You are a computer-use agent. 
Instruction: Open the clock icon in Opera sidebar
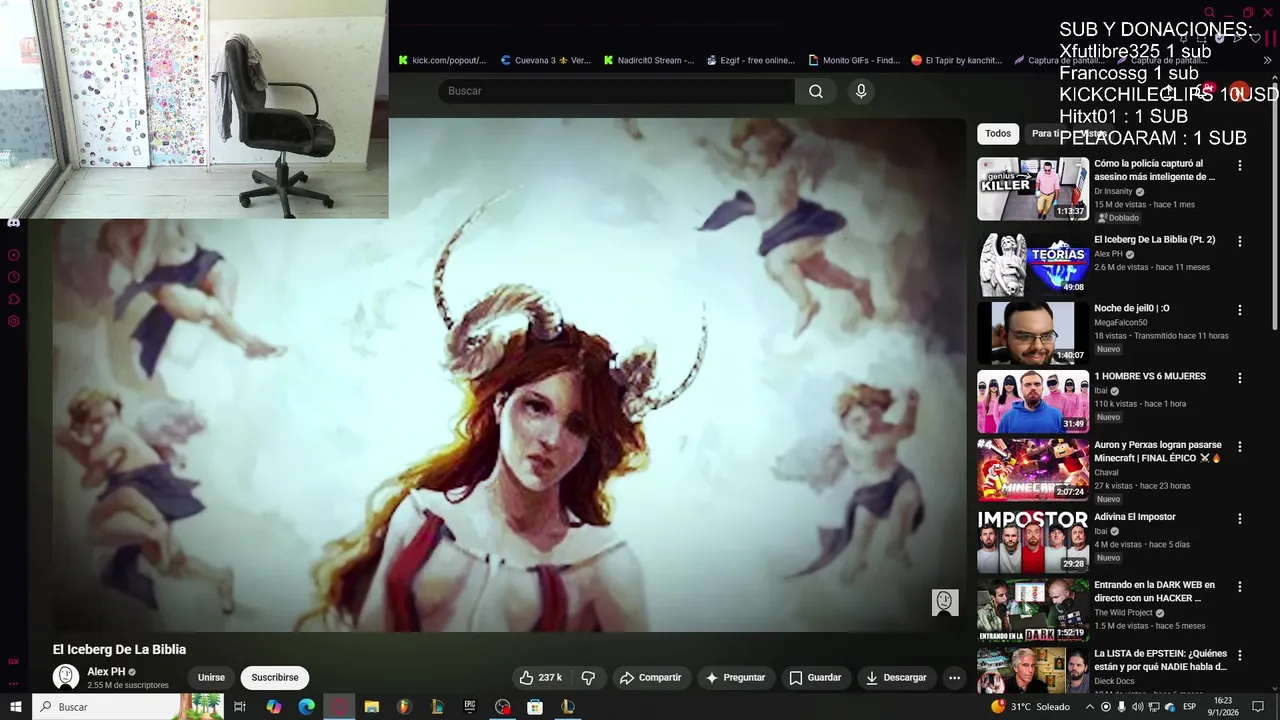13,277
